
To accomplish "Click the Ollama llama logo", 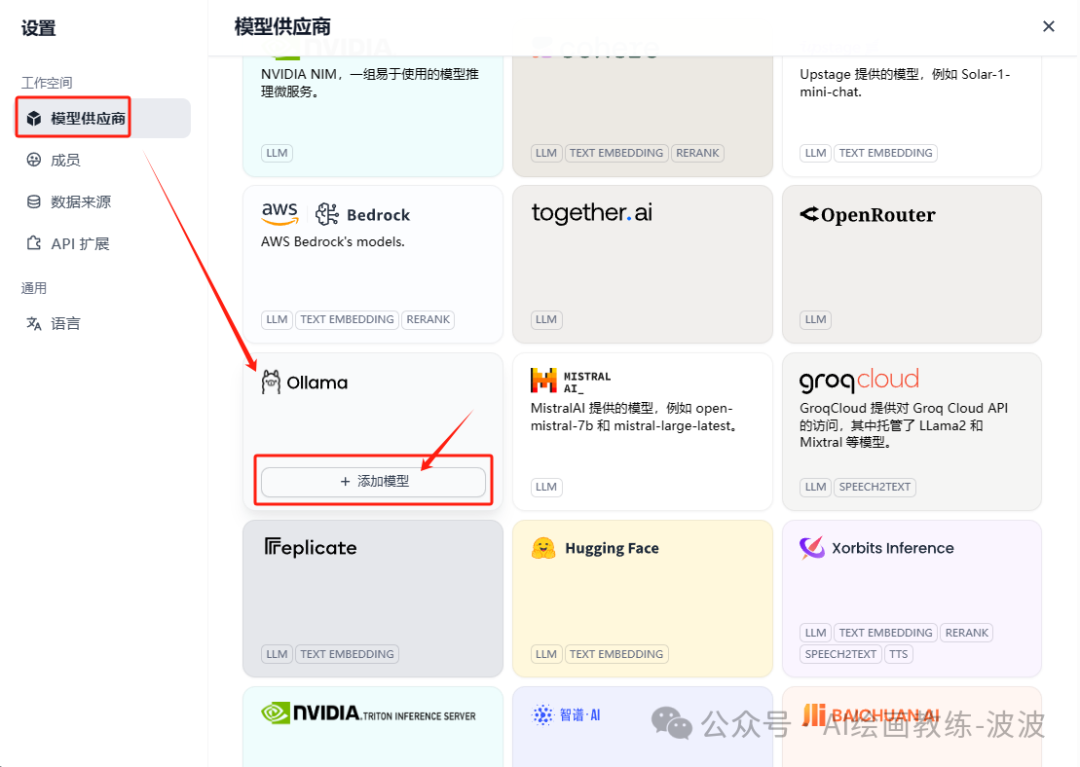I will coord(271,382).
